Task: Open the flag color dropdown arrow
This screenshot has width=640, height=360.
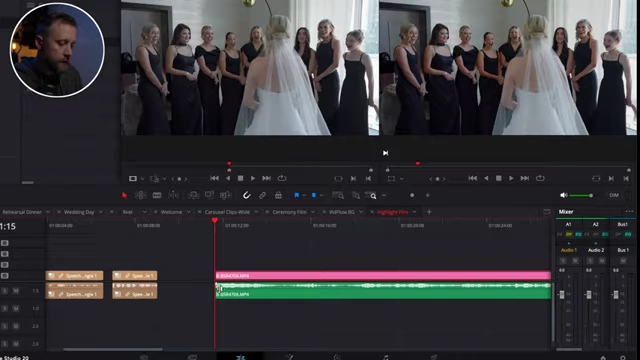Action: tap(304, 196)
